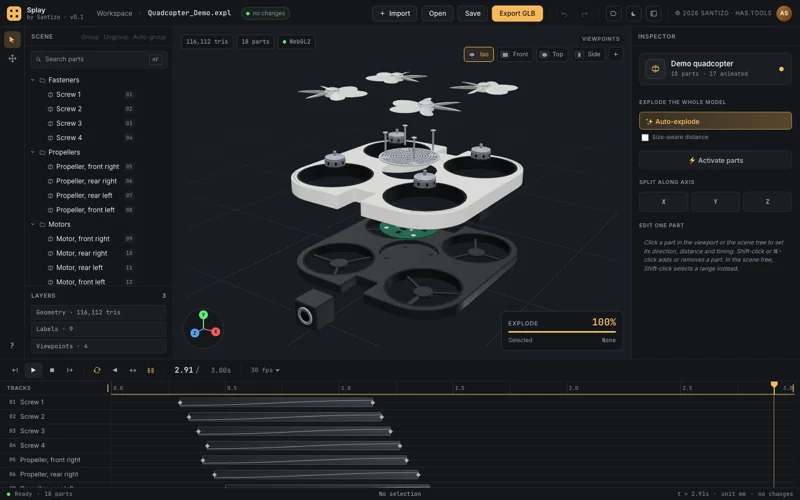The height and width of the screenshot is (500, 800).
Task: Select Propeller, rear left in tree
Action: [84, 195]
